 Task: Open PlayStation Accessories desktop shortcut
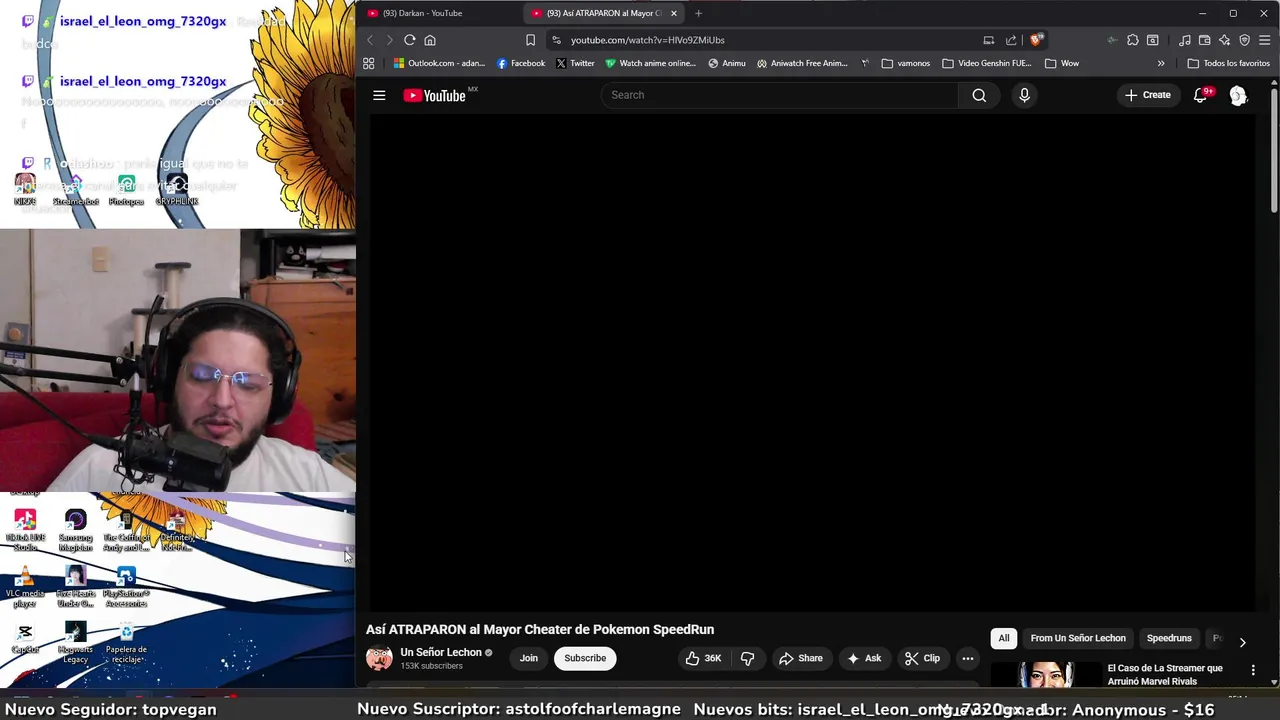(x=126, y=587)
